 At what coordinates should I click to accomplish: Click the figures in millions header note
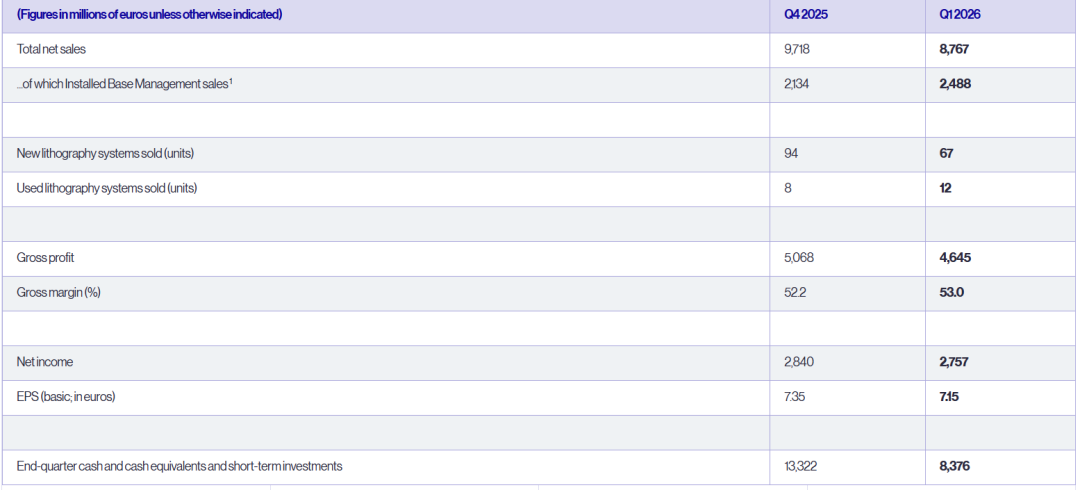[149, 14]
